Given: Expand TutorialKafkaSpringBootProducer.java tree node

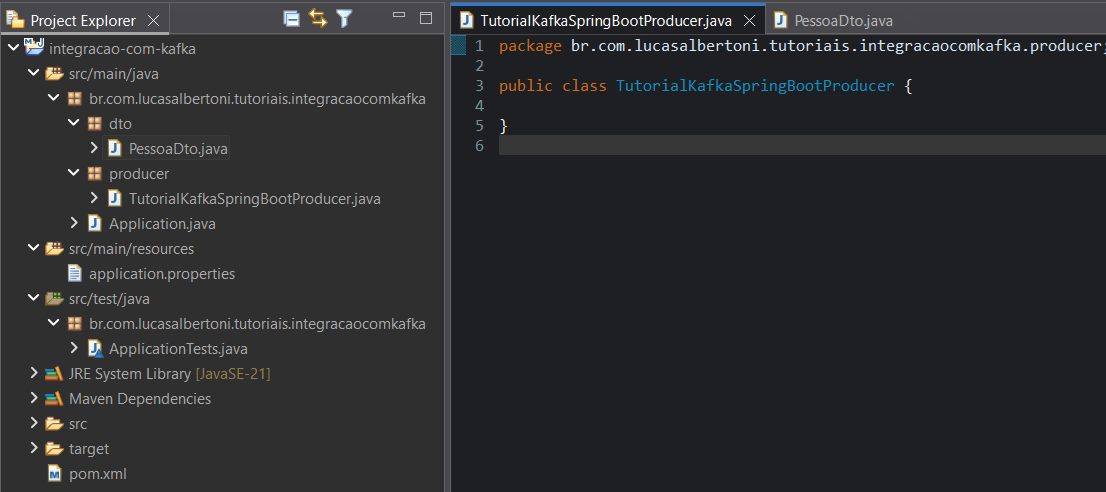Looking at the screenshot, I should click(x=94, y=199).
